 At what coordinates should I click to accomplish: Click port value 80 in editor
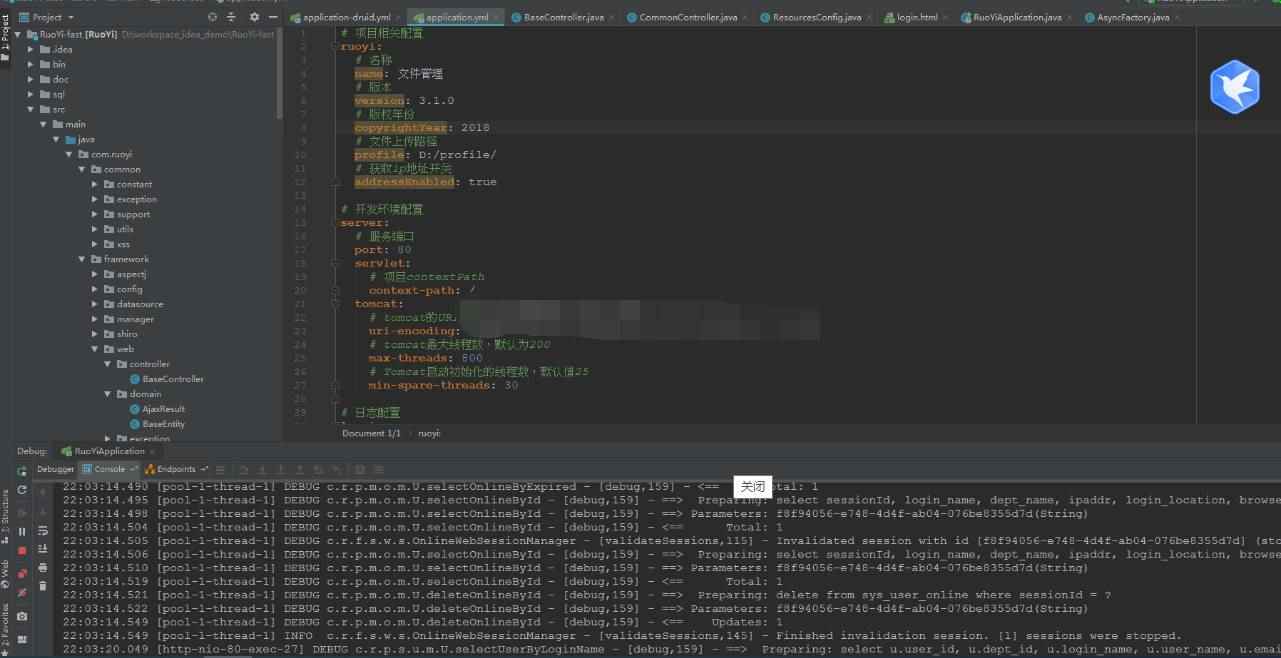[404, 250]
